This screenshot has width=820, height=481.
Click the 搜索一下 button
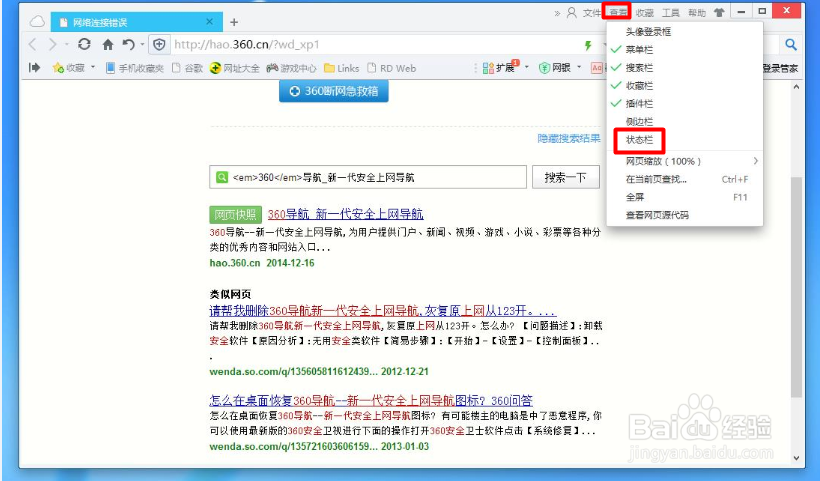(565, 177)
